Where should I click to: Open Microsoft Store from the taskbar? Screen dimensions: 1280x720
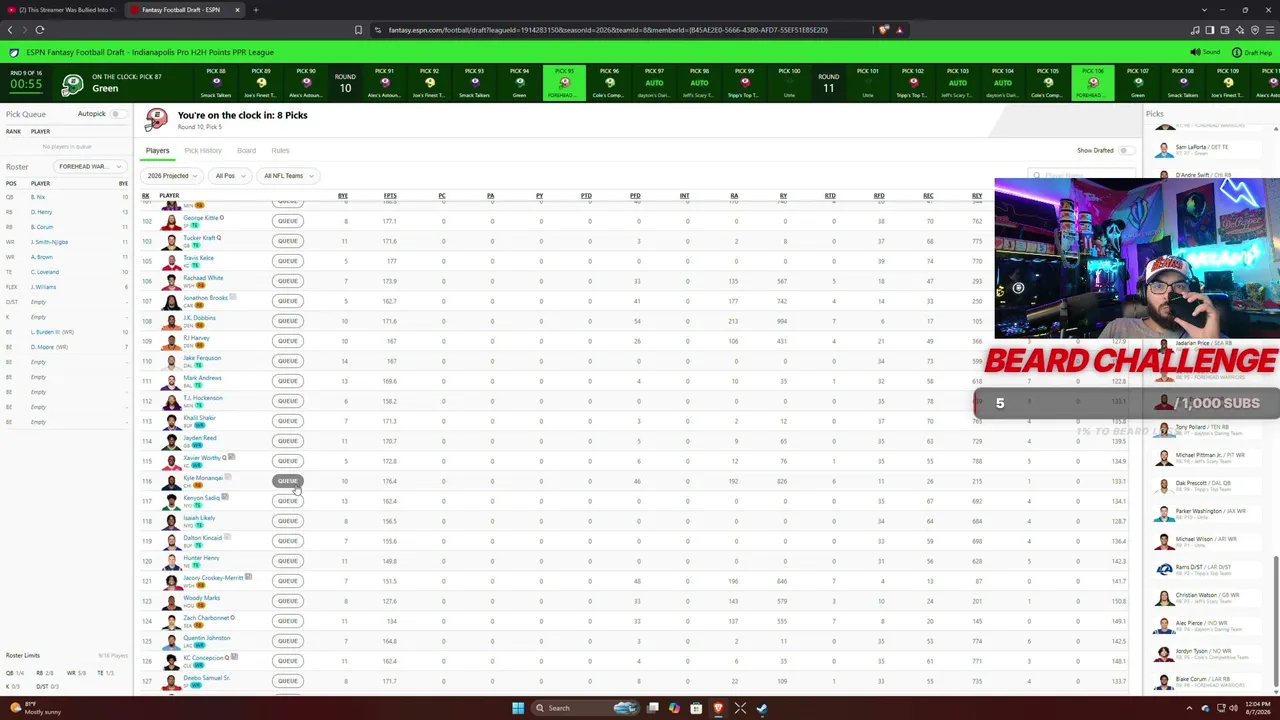tap(696, 708)
